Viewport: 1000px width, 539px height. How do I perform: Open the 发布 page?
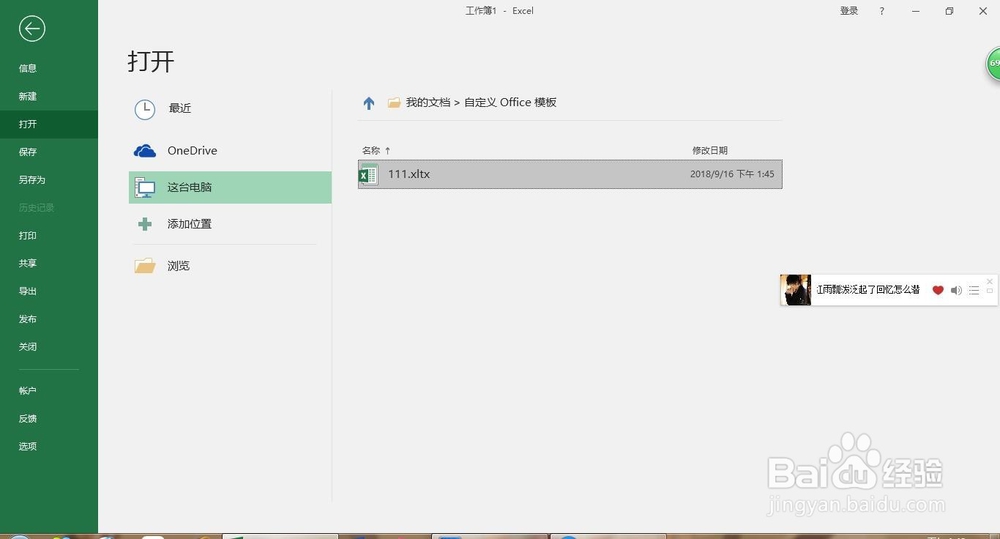tap(27, 319)
